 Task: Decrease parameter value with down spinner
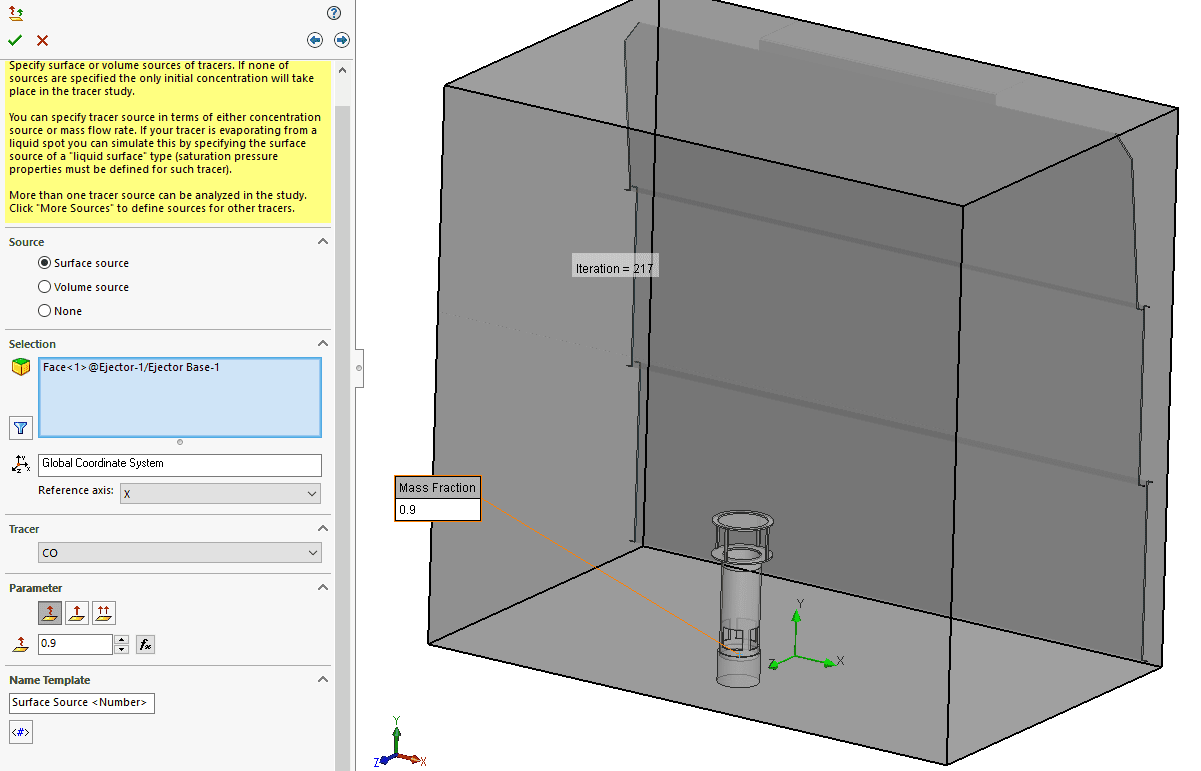[122, 650]
